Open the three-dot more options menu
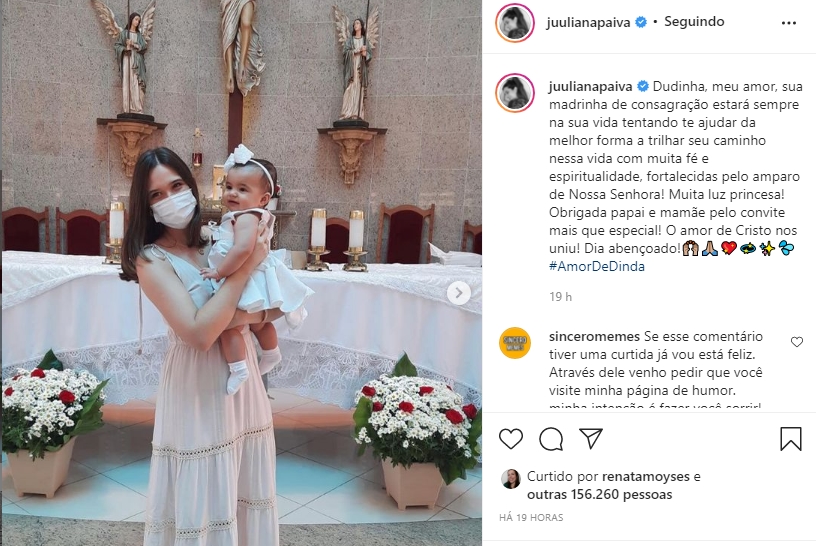This screenshot has width=816, height=546. point(789,23)
